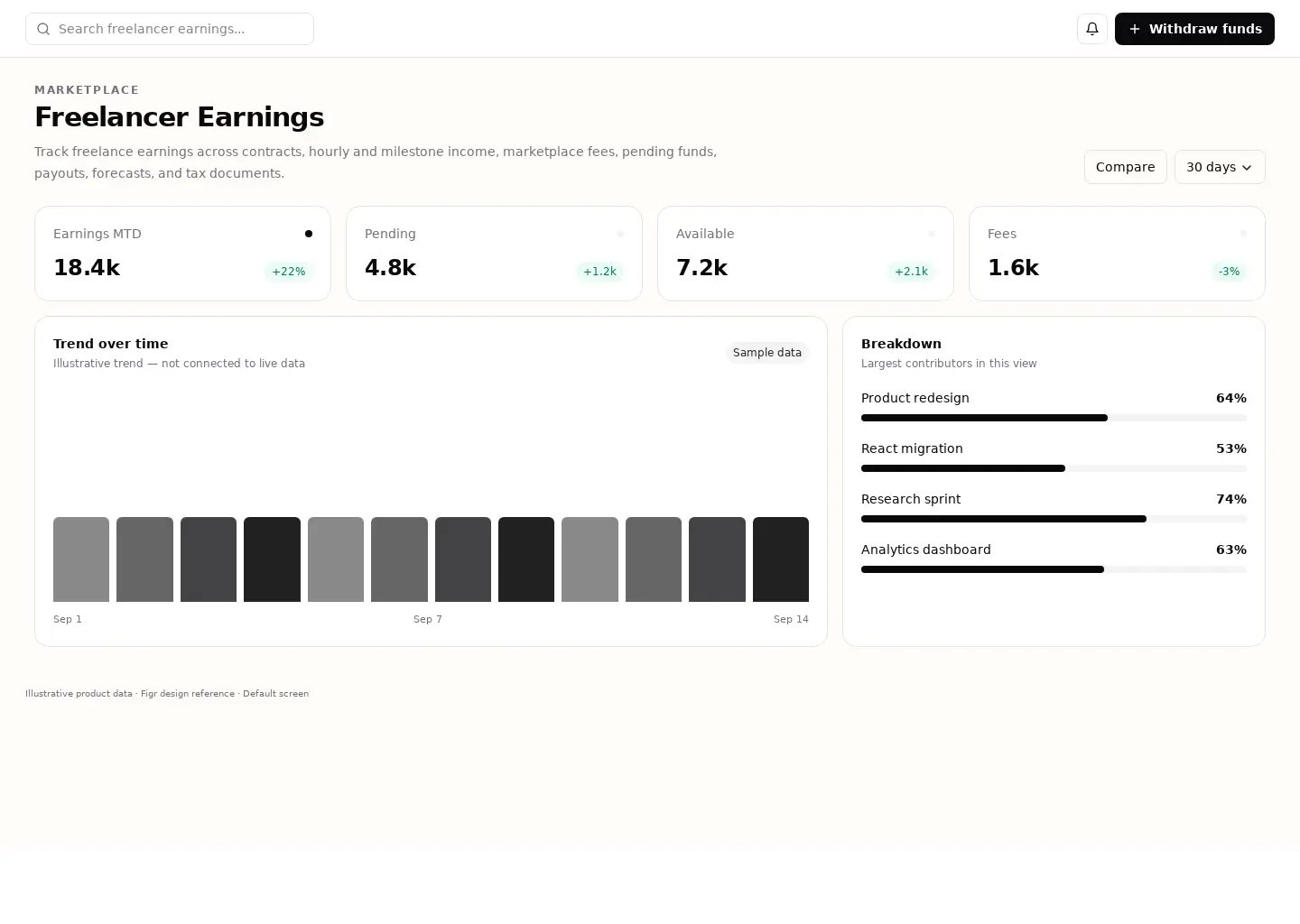Click the Product redesign label

pos(915,398)
